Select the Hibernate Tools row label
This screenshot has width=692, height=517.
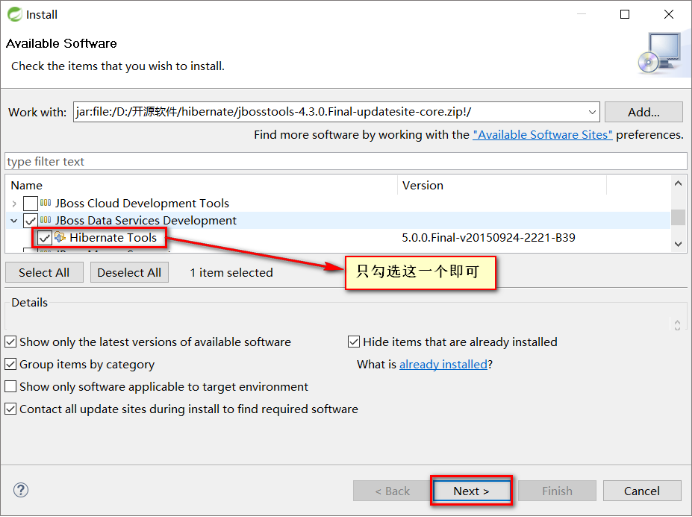pos(113,238)
